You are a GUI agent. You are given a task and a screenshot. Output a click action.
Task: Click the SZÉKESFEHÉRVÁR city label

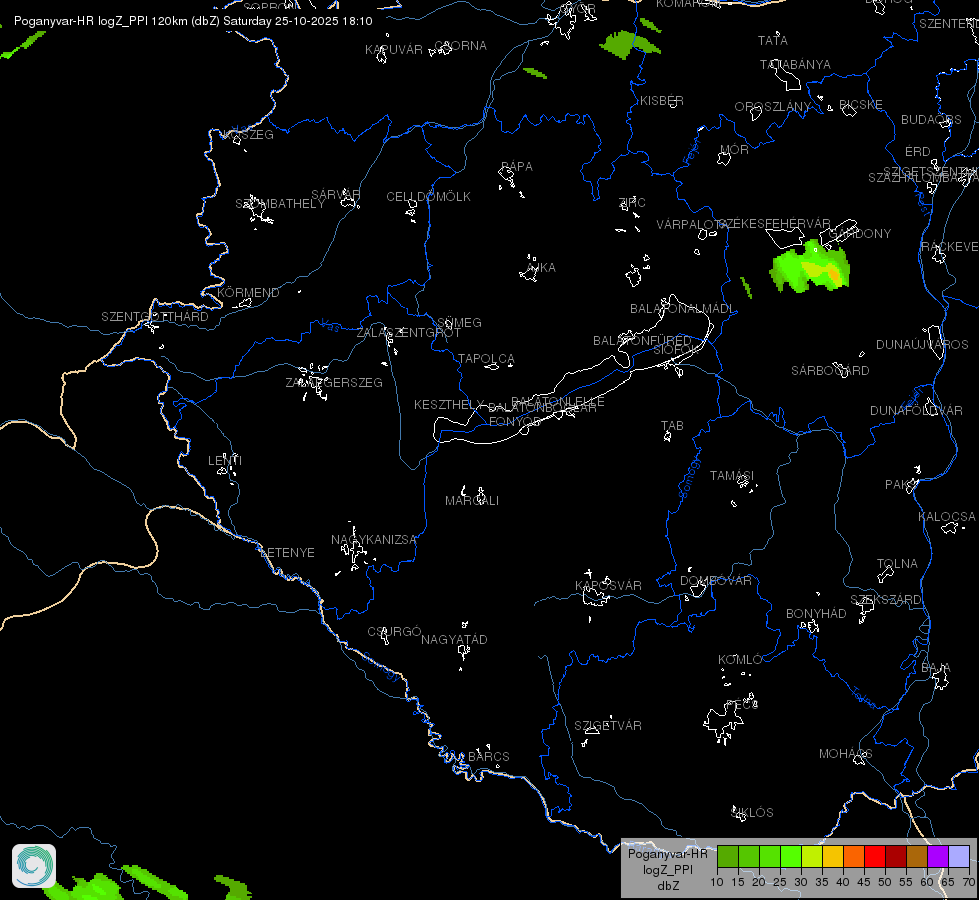pyautogui.click(x=774, y=224)
